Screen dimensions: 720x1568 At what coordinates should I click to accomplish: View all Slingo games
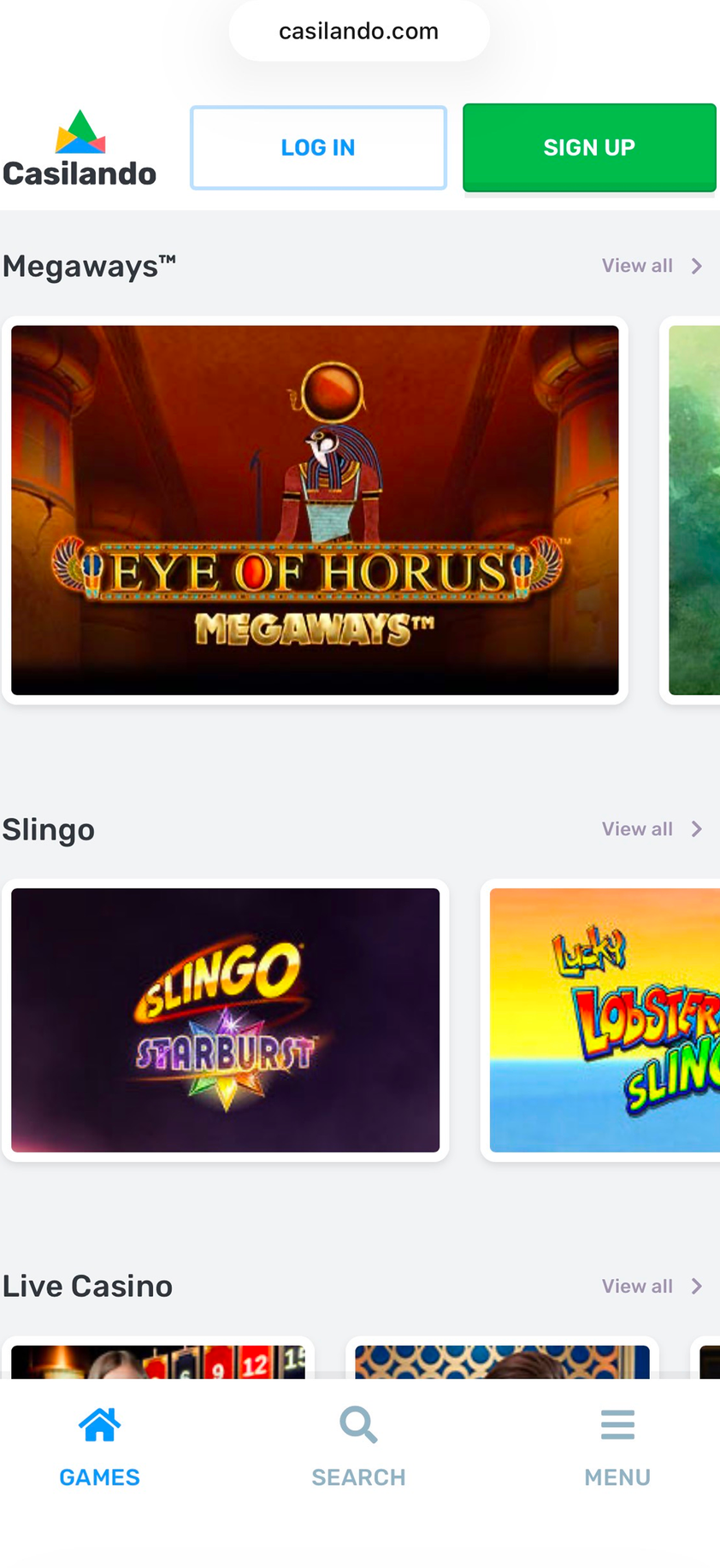pos(637,829)
